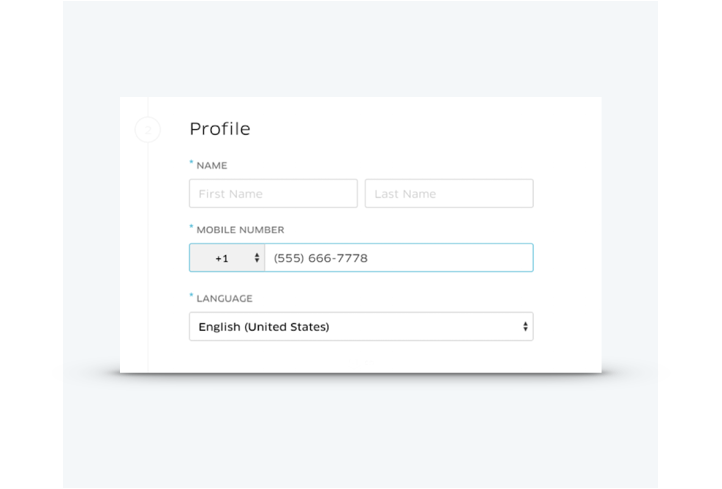Click the required asterisk beside NAME

(191, 162)
